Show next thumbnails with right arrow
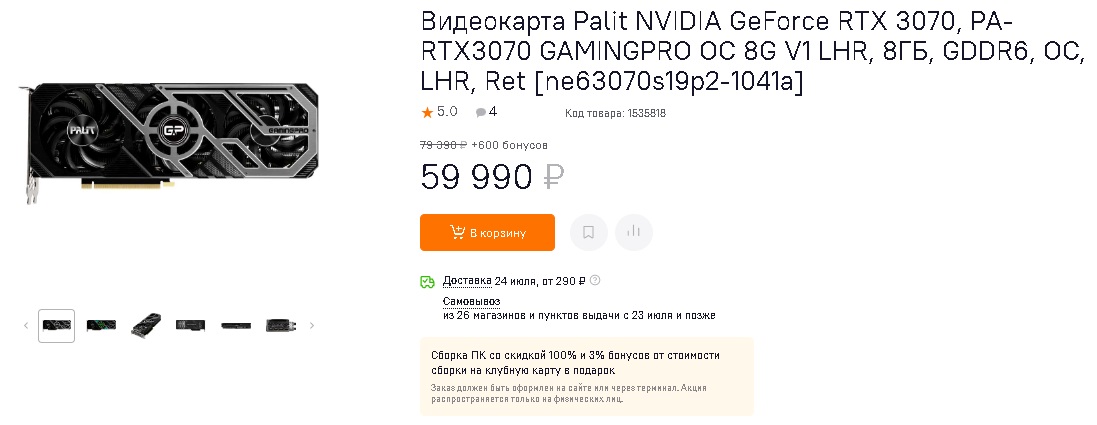 pos(312,325)
